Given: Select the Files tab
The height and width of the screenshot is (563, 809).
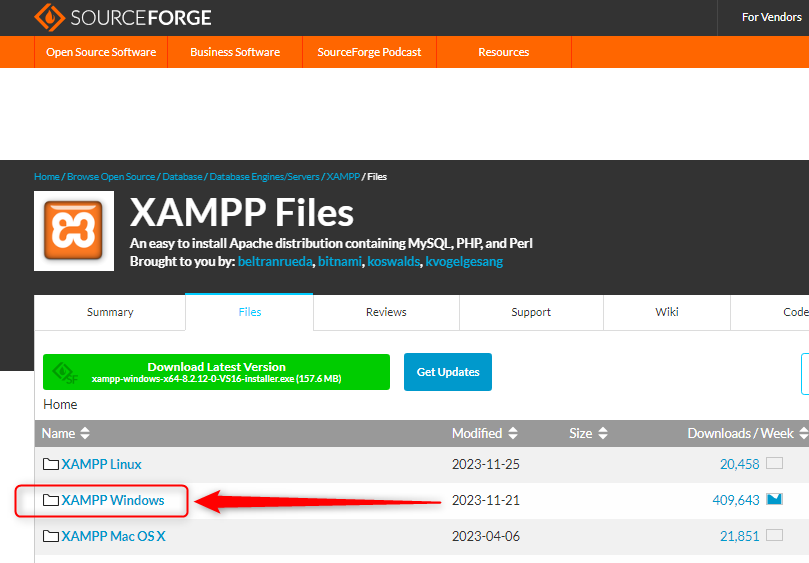Looking at the screenshot, I should point(250,312).
